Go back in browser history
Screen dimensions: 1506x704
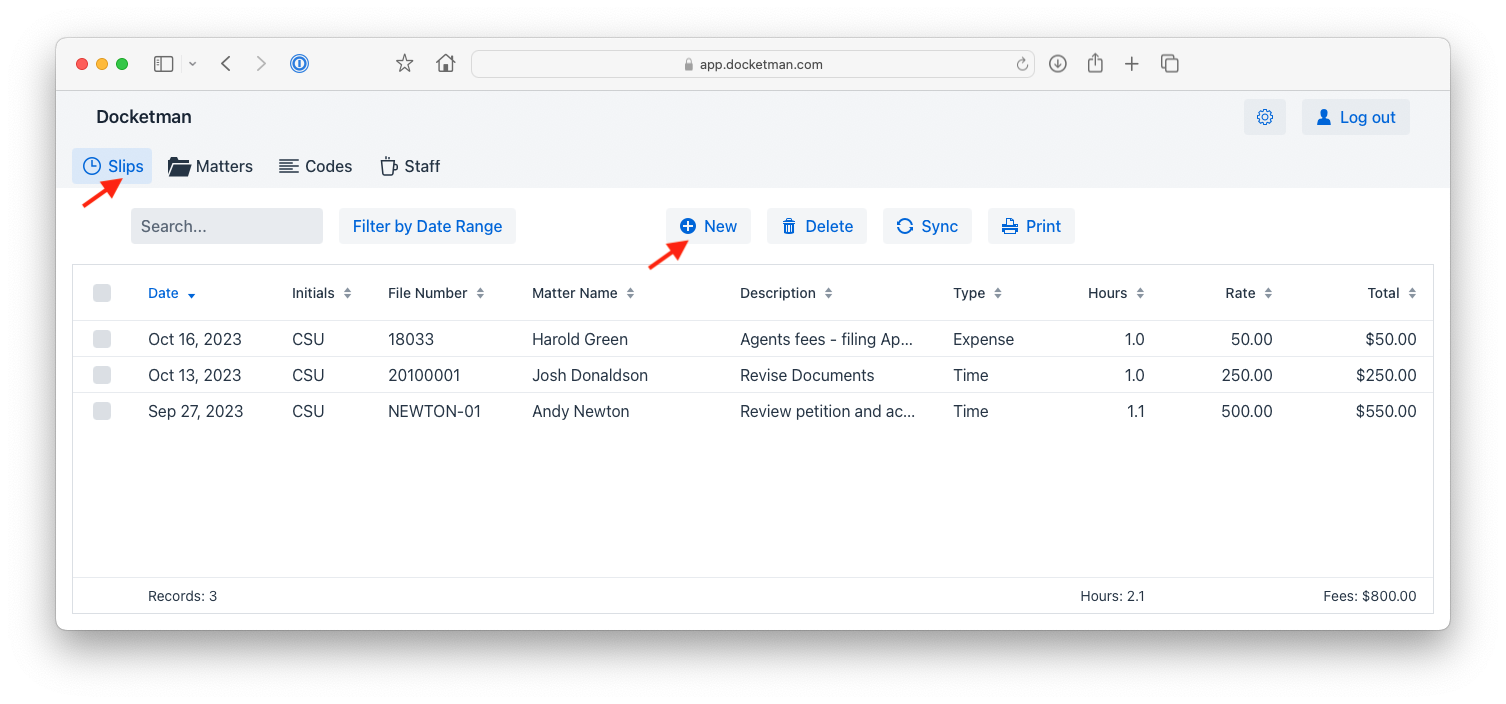tap(226, 64)
